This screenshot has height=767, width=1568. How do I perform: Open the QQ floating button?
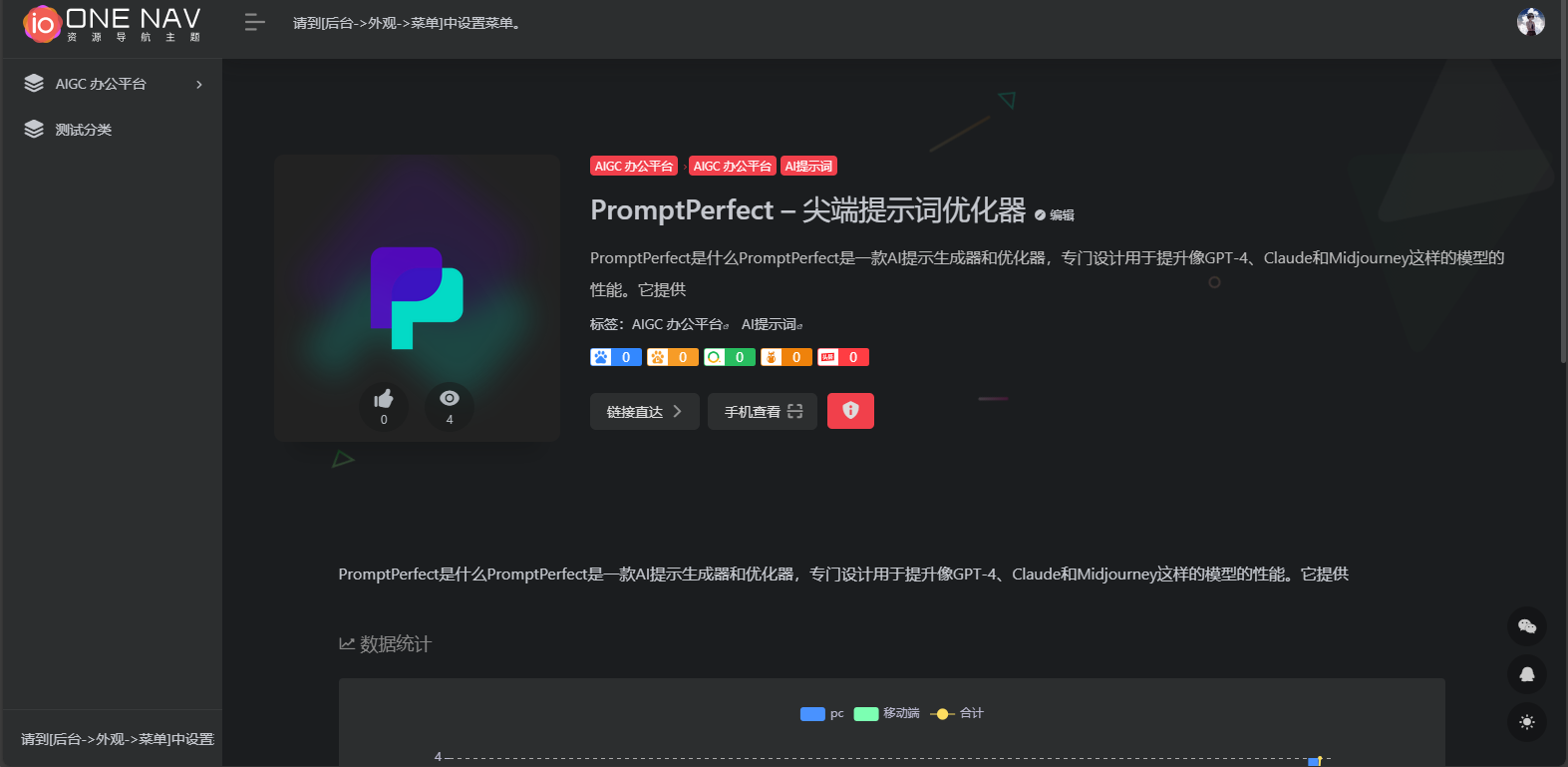point(1527,674)
